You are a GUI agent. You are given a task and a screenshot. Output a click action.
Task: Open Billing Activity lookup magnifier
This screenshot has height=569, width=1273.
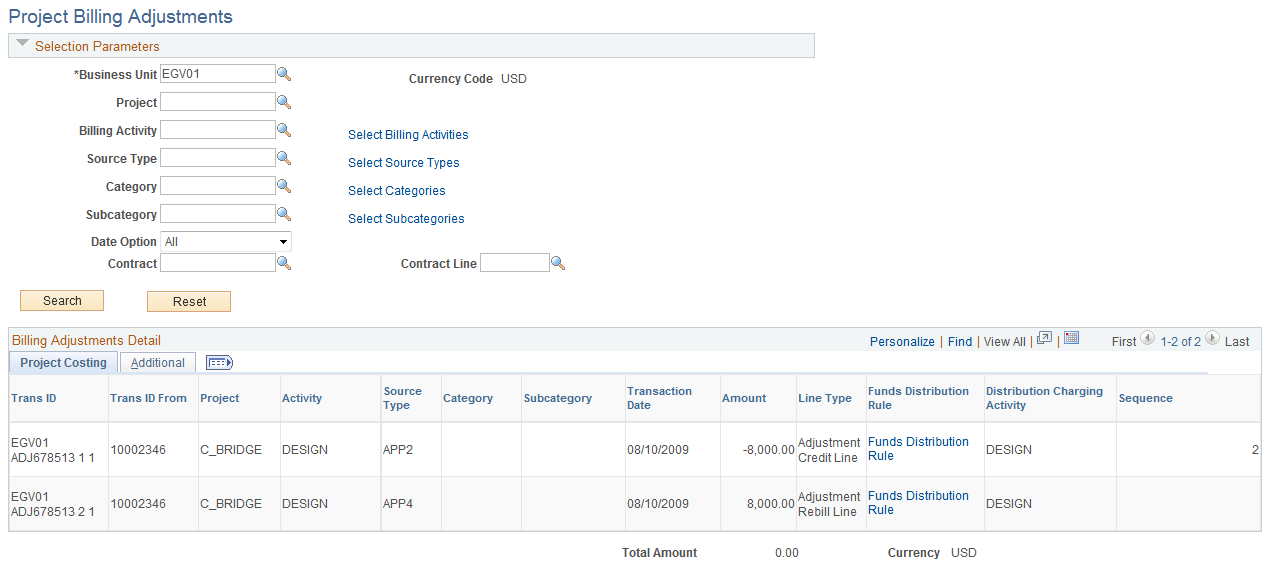pos(284,130)
